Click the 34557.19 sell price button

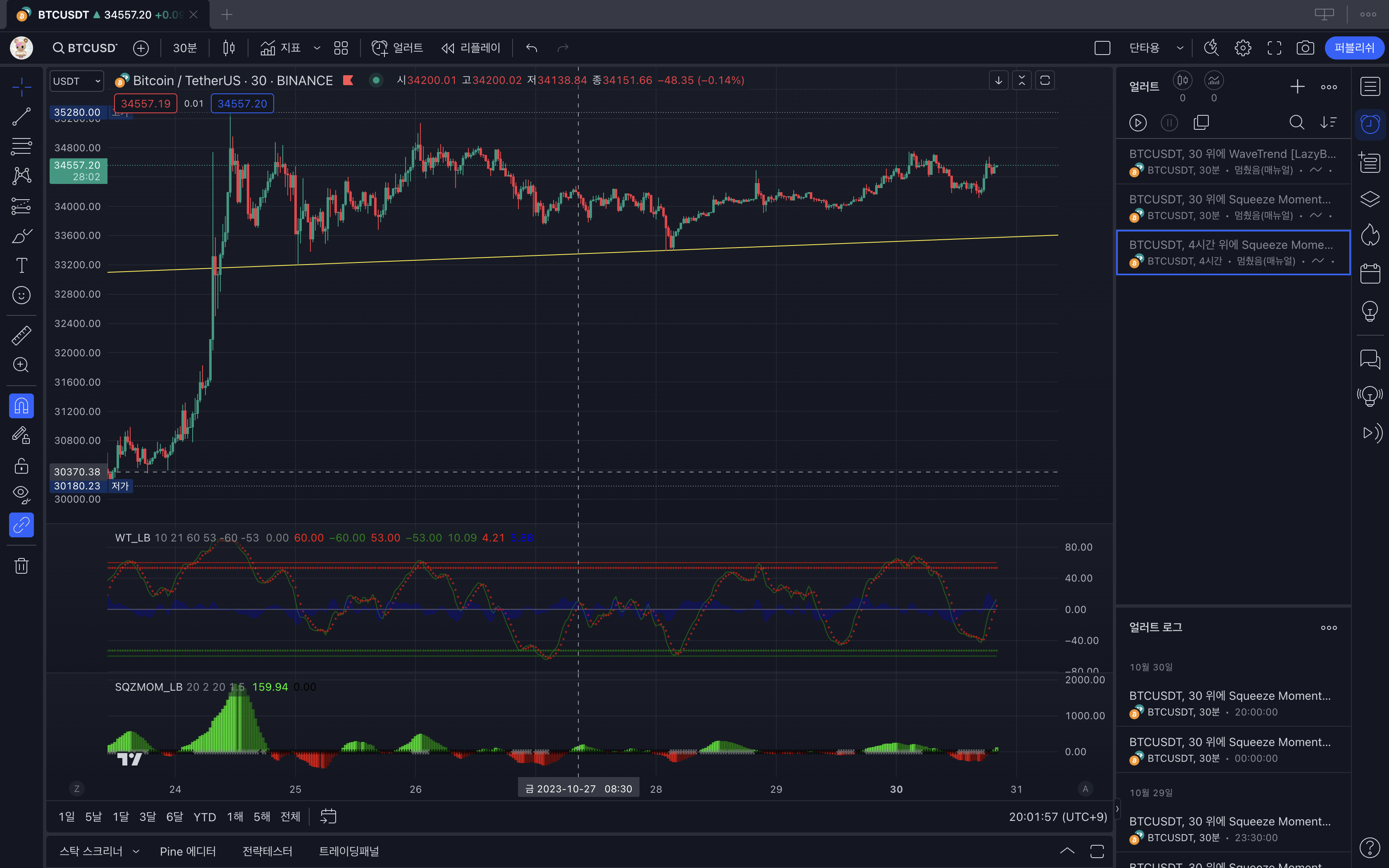[146, 103]
